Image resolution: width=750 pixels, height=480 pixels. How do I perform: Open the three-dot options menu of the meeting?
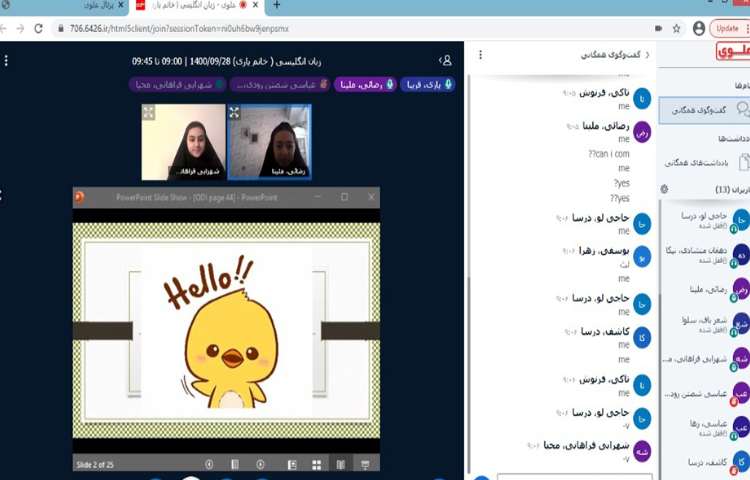pos(6,61)
